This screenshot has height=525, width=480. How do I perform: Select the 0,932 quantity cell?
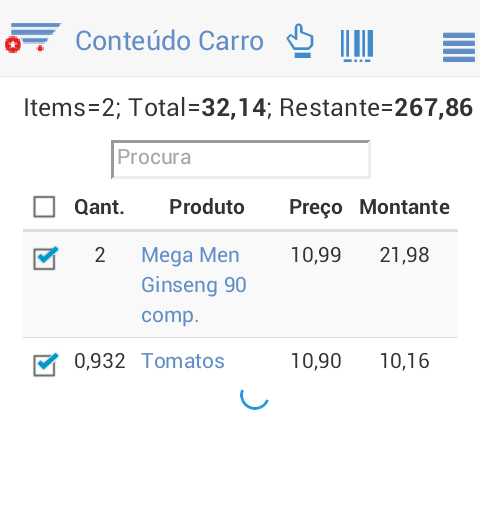tap(100, 361)
